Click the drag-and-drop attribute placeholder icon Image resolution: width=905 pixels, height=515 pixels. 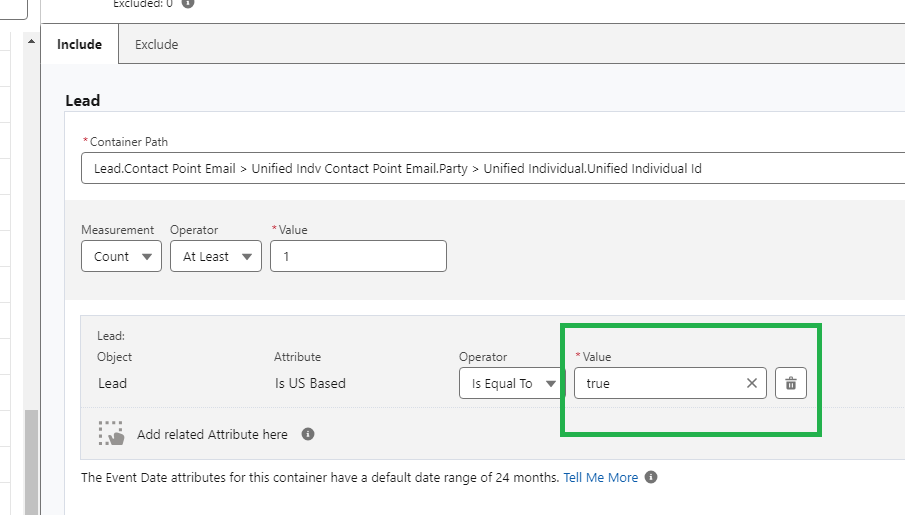click(111, 433)
